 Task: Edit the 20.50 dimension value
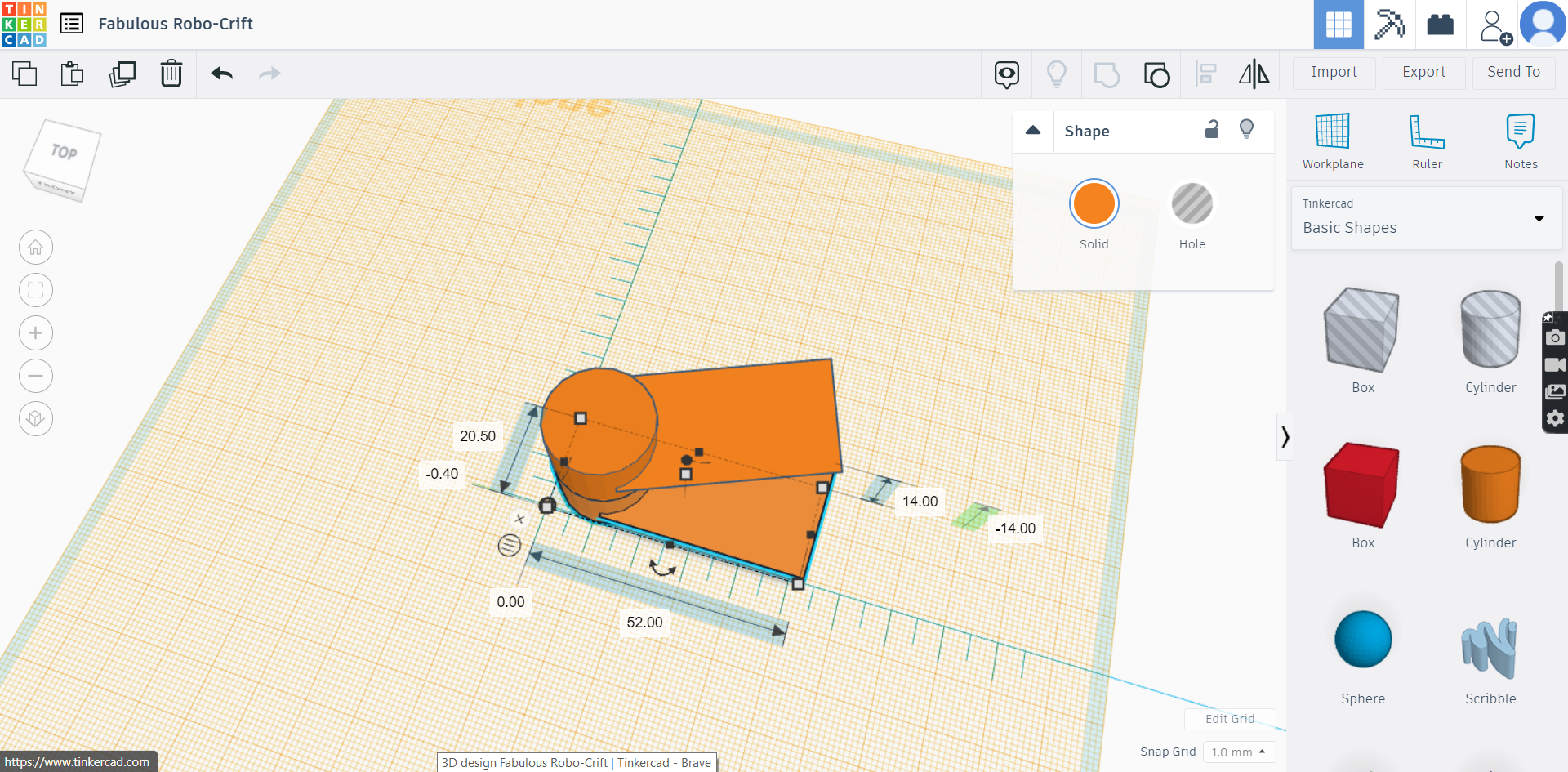coord(478,436)
